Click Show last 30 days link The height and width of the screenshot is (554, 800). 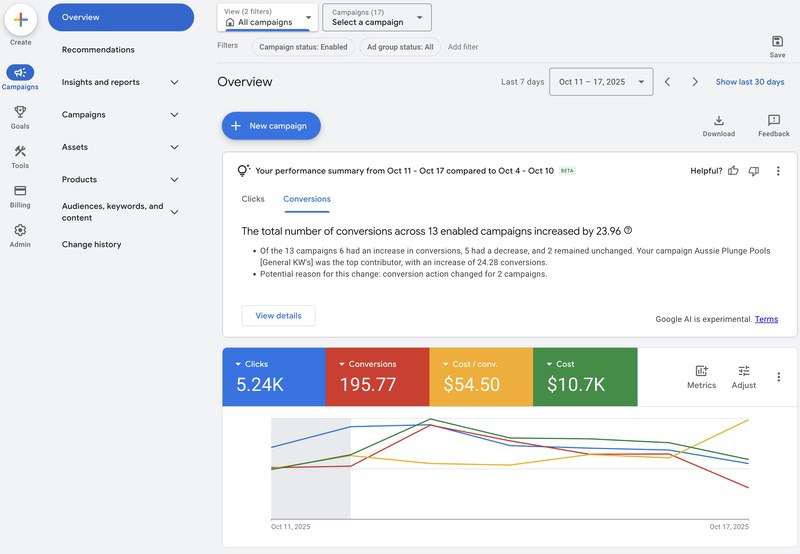tap(750, 82)
